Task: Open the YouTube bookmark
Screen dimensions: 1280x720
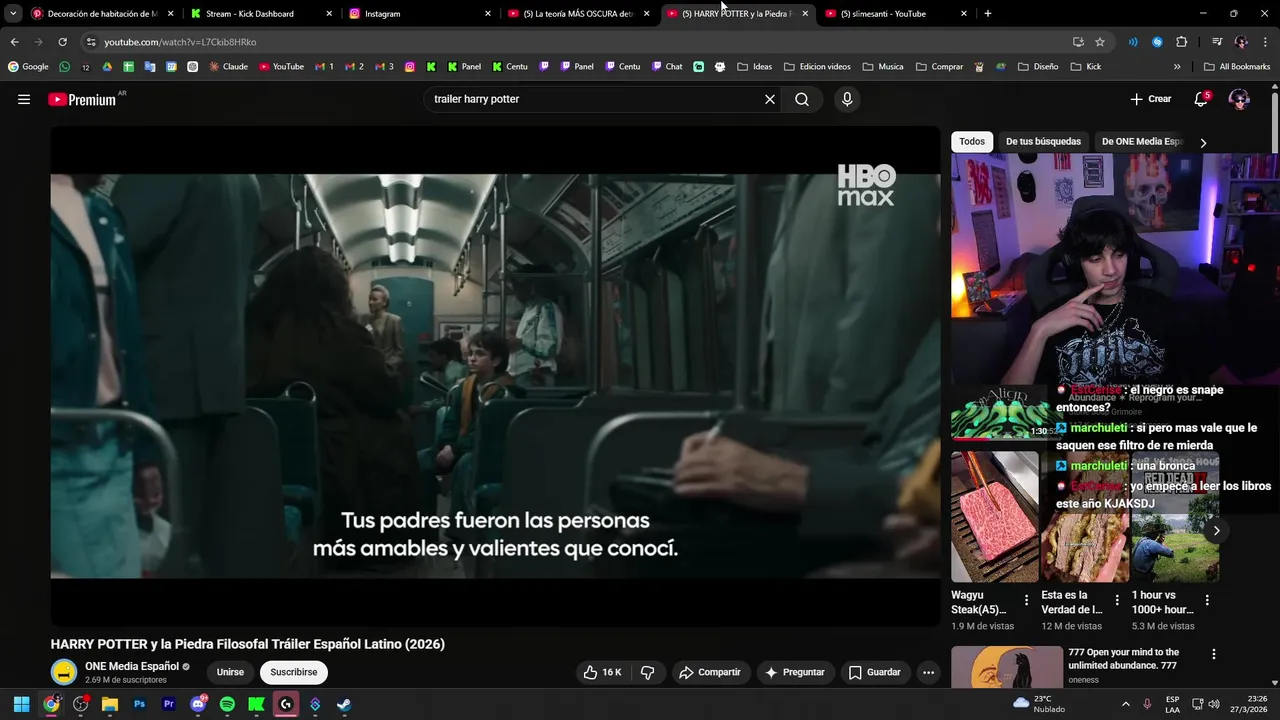Action: 281,67
